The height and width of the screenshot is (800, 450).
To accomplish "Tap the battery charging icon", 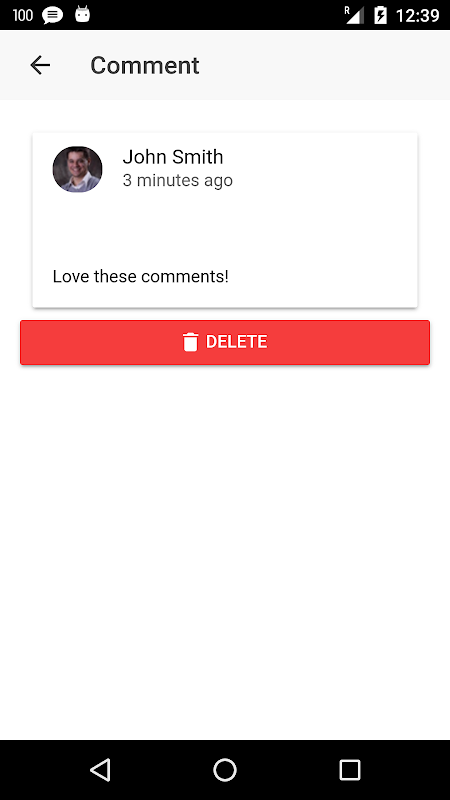I will tap(381, 15).
